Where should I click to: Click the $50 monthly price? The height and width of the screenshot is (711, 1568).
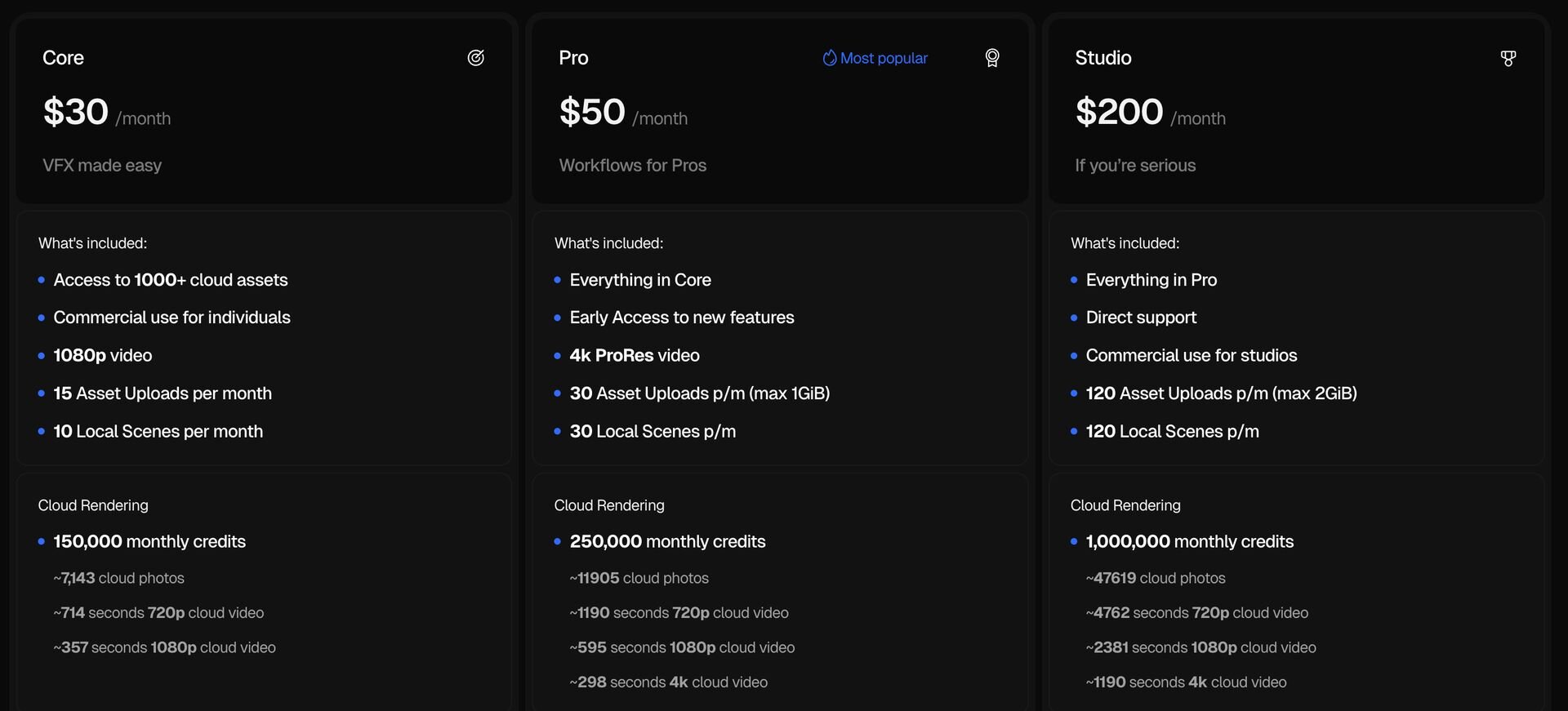pyautogui.click(x=592, y=112)
